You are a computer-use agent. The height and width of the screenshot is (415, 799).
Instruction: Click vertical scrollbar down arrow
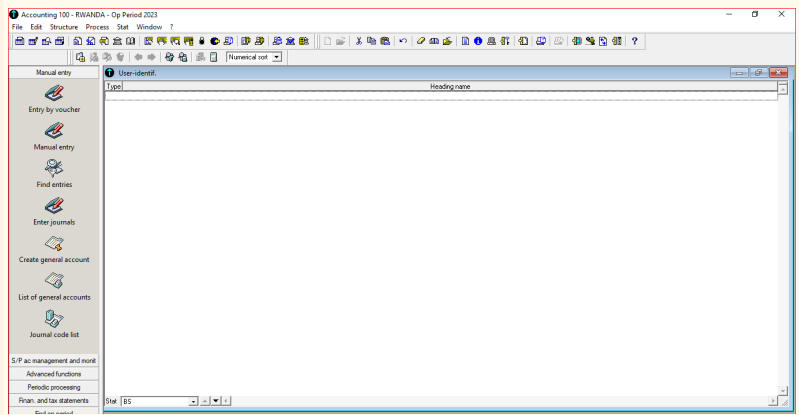tap(783, 391)
